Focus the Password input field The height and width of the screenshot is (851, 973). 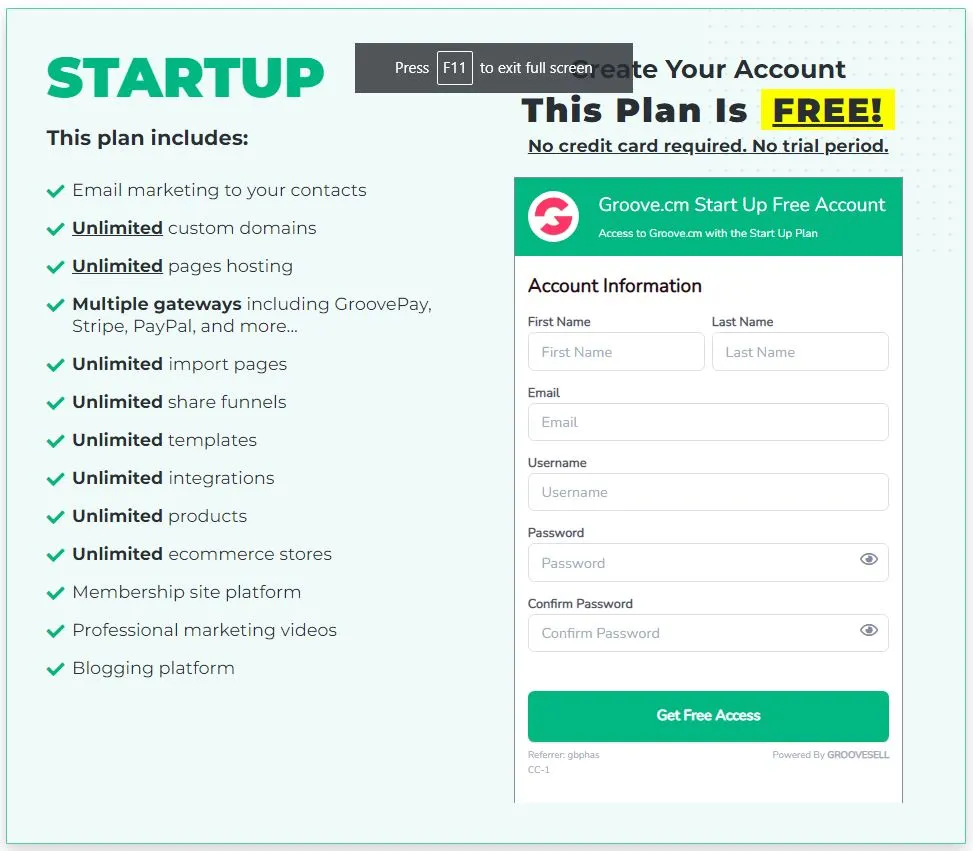(x=708, y=563)
